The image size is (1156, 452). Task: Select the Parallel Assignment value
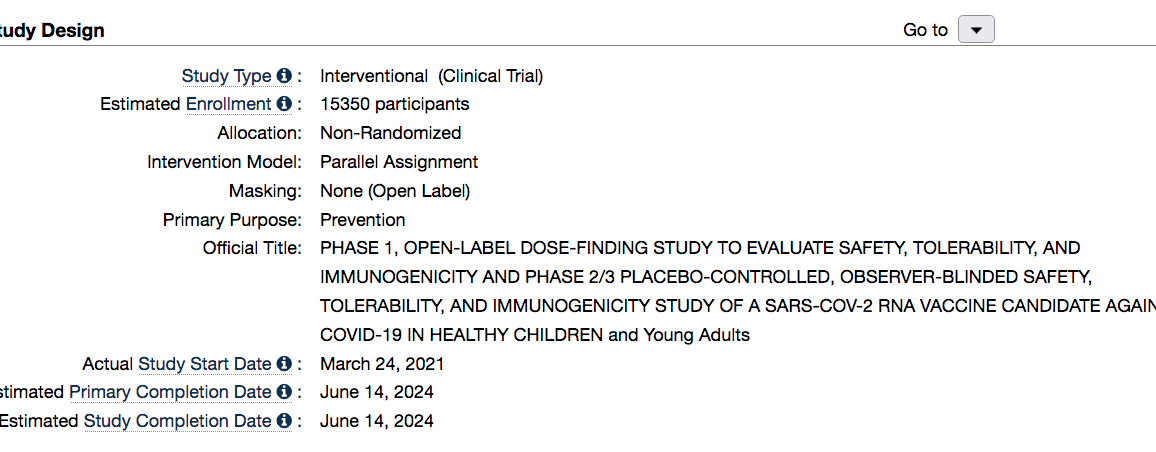tap(399, 162)
